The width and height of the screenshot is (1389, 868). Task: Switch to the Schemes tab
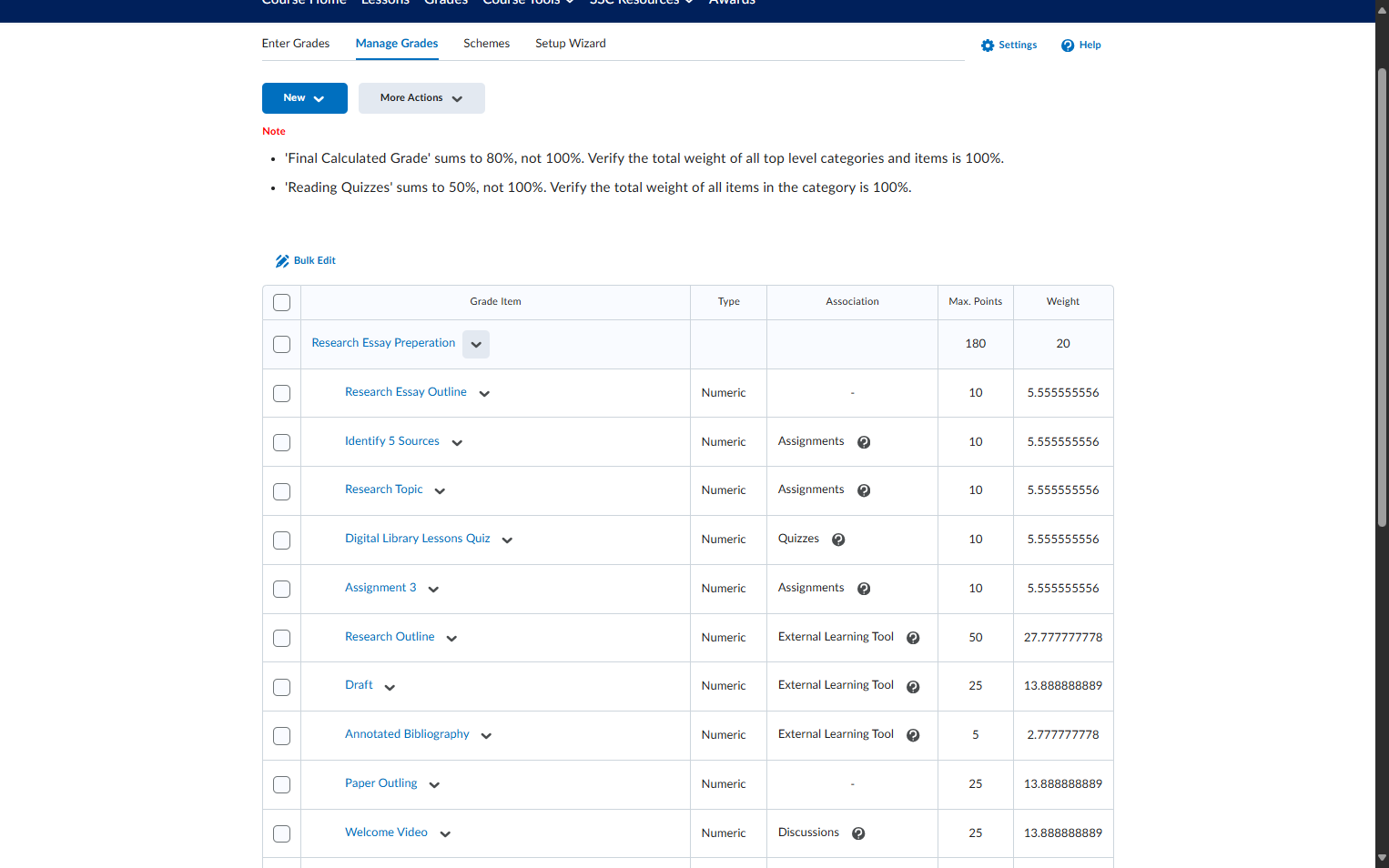click(x=486, y=44)
